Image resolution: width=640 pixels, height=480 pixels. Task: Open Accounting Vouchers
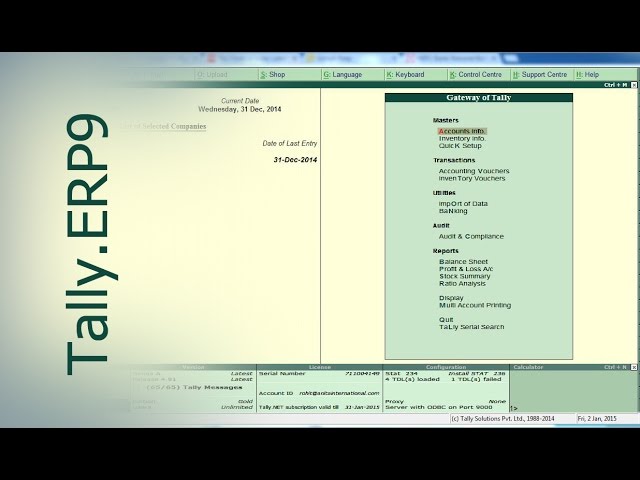[474, 171]
